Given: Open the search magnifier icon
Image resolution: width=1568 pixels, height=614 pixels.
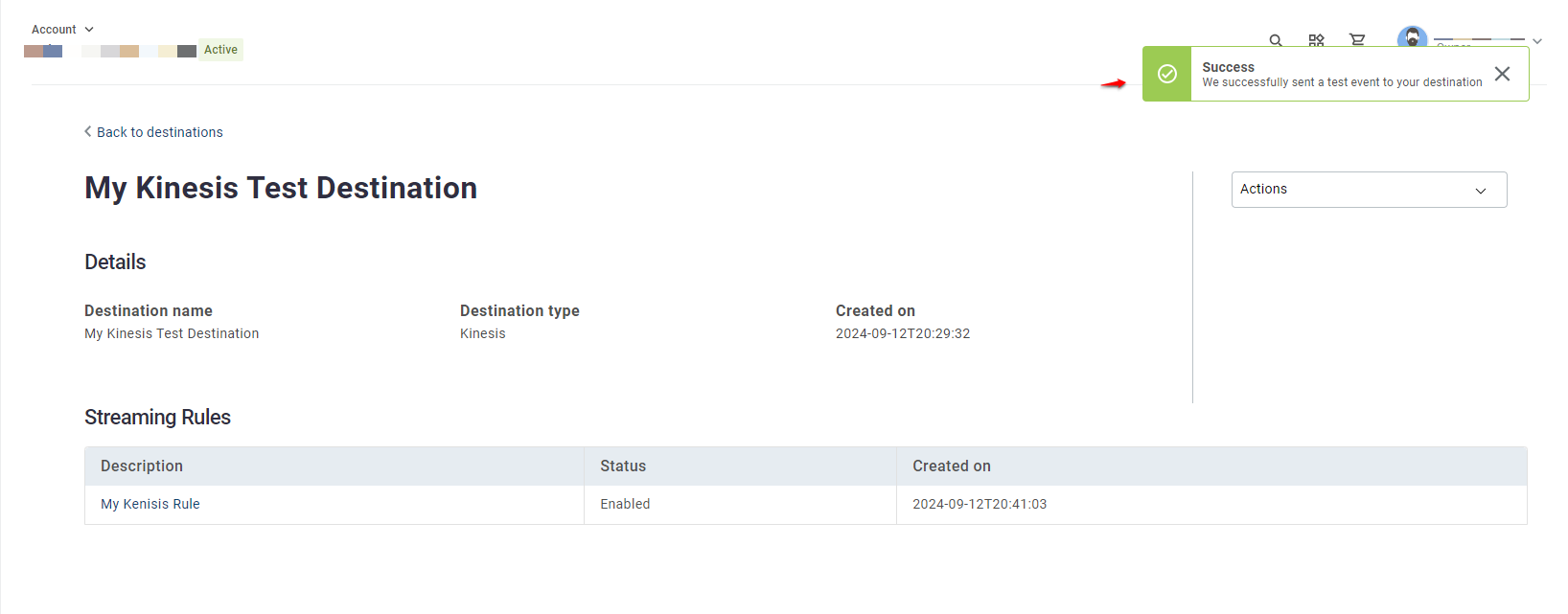Looking at the screenshot, I should coord(1276,40).
